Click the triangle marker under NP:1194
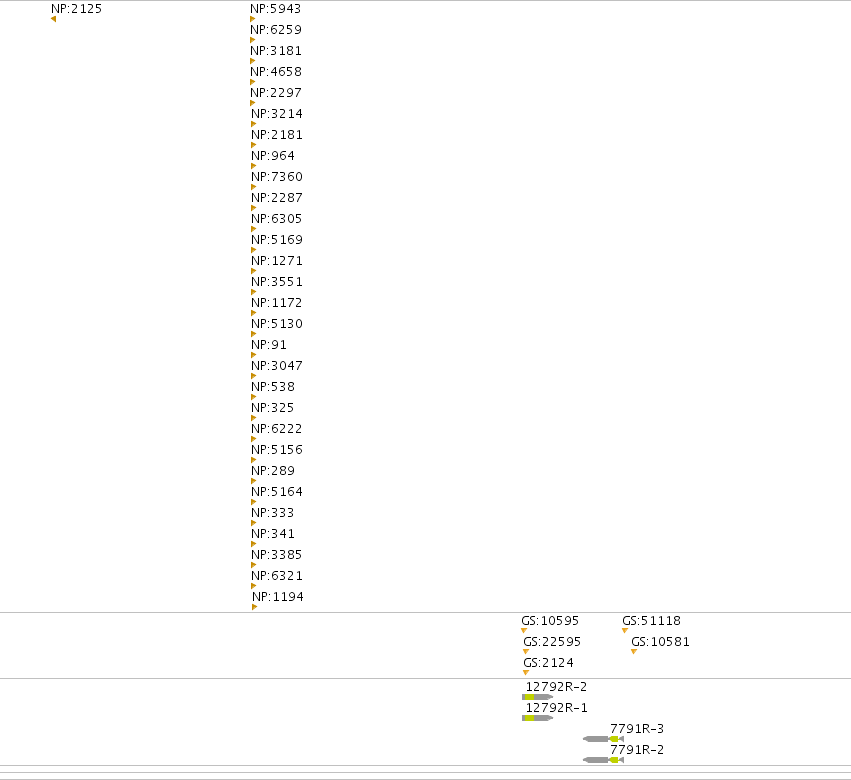 [254, 607]
